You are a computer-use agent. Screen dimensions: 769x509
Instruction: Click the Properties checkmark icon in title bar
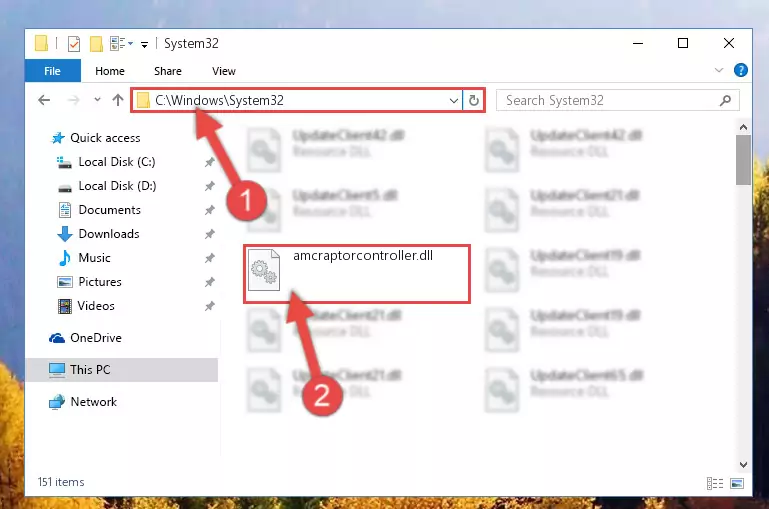point(74,44)
